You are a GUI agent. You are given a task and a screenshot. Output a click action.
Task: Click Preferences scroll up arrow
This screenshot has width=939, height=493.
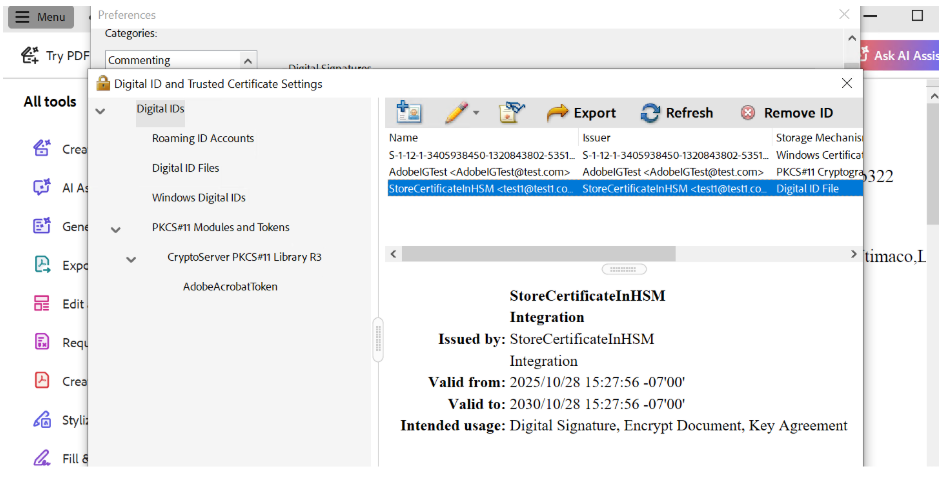tap(852, 38)
